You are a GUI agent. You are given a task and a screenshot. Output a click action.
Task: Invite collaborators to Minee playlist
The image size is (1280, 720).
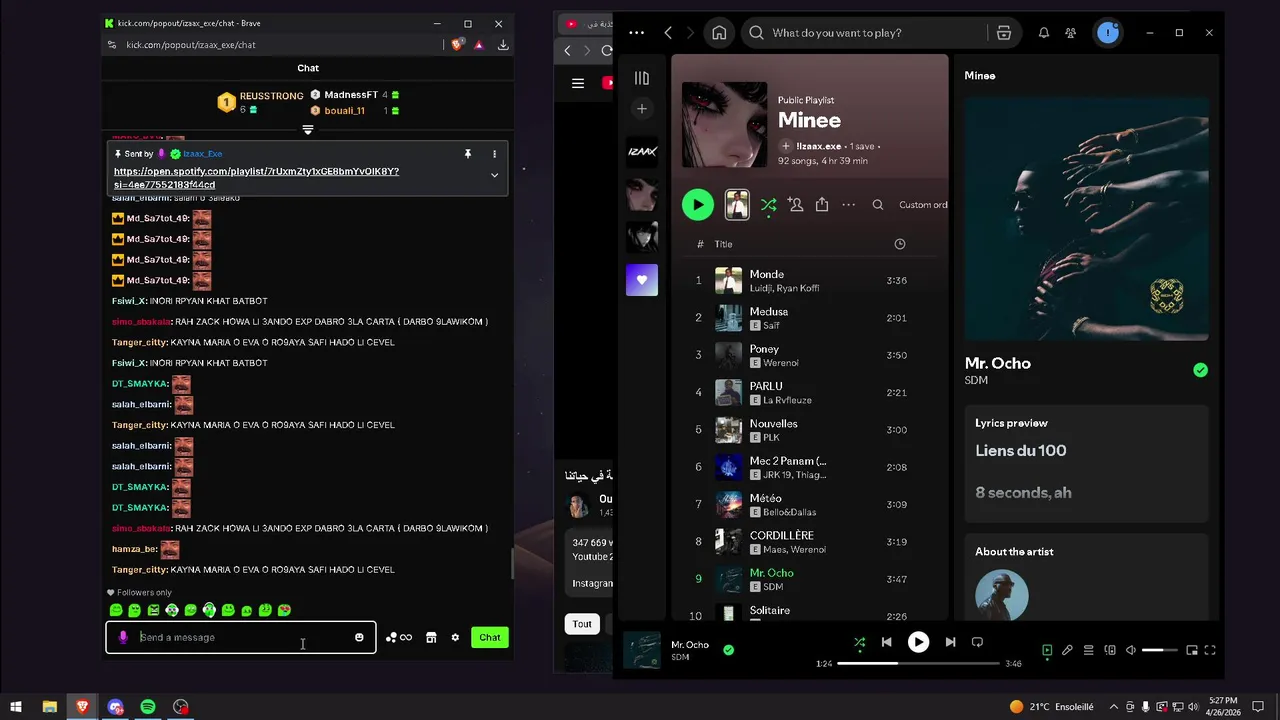pos(795,205)
